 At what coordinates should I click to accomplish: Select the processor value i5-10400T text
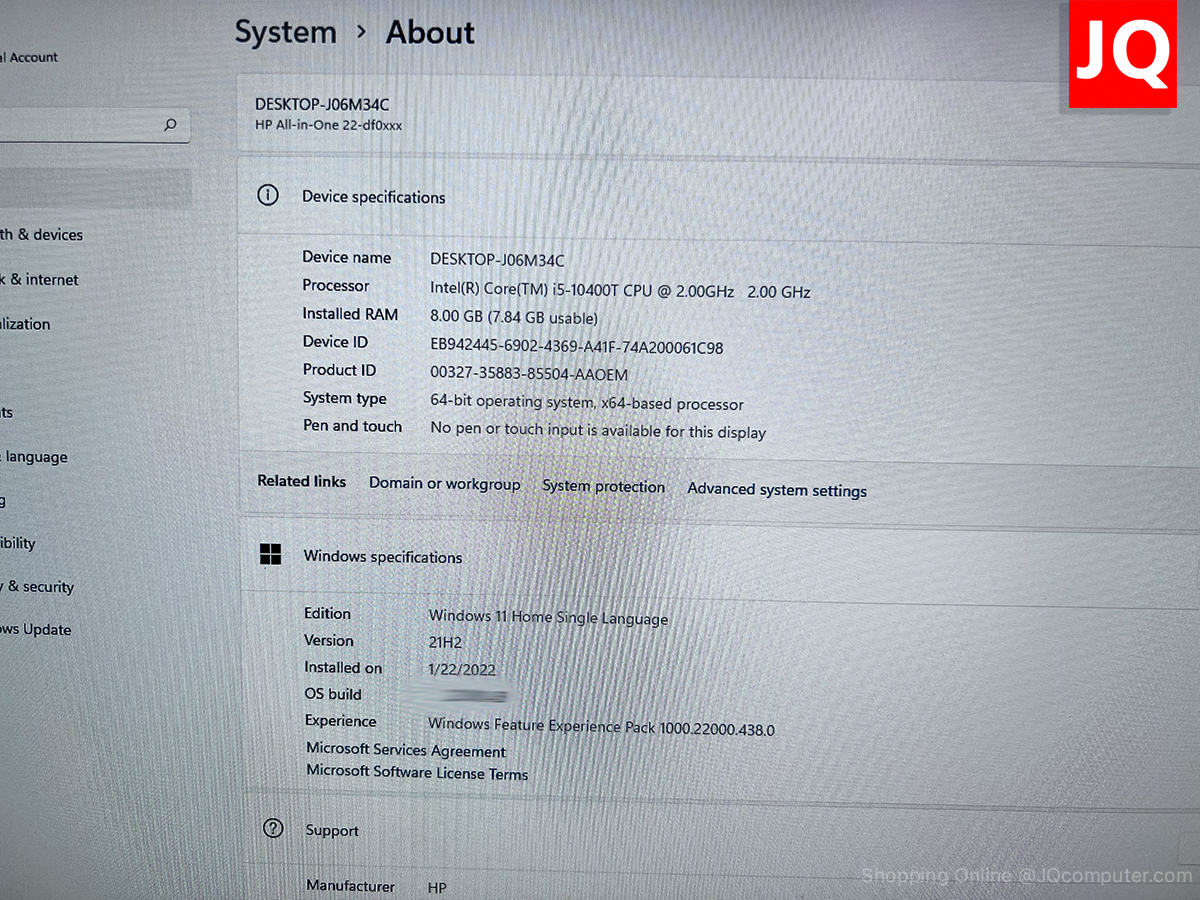pos(620,291)
